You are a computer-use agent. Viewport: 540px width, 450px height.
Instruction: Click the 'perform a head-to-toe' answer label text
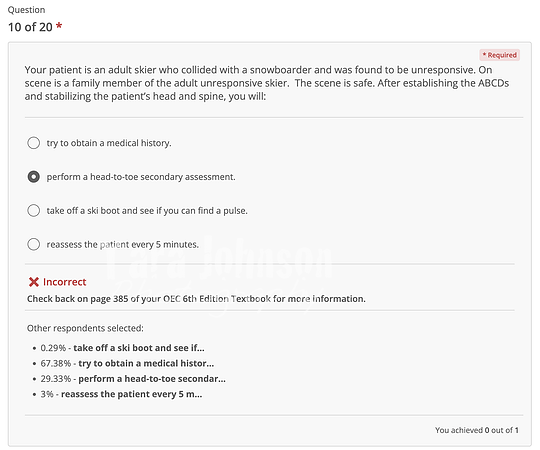click(141, 177)
